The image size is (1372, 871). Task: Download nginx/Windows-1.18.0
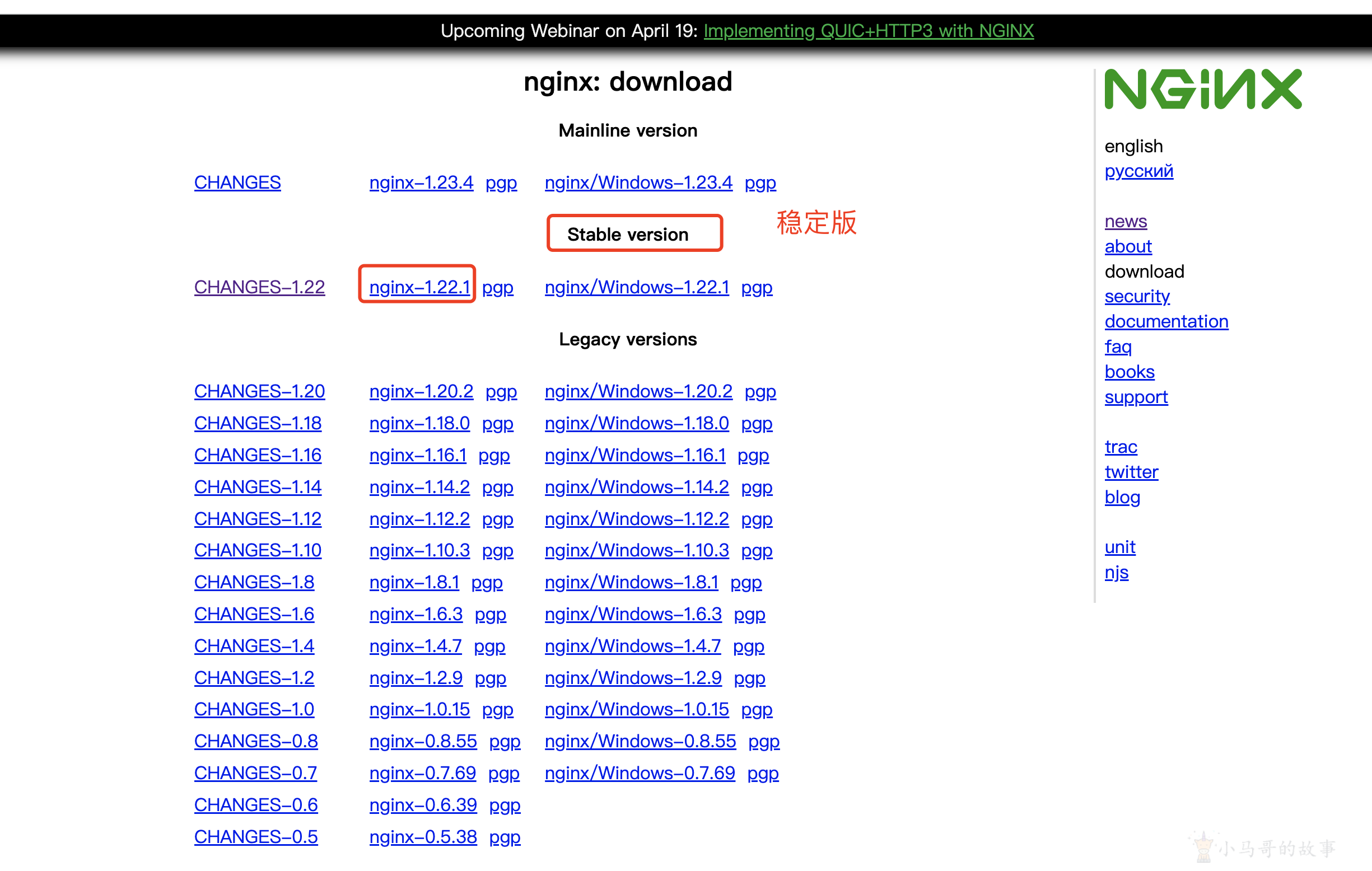point(636,423)
